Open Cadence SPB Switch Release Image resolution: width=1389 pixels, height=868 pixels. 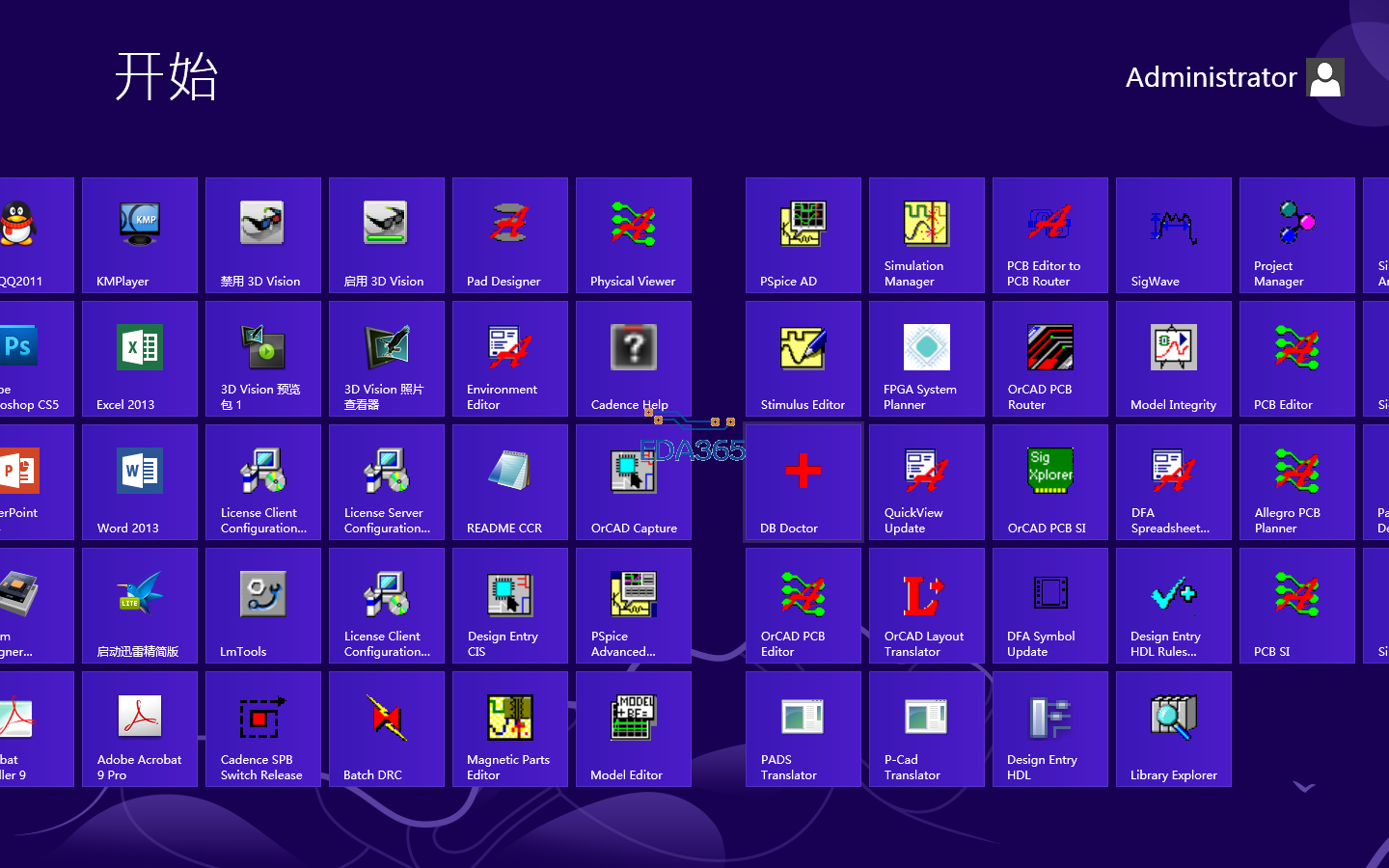[x=263, y=729]
